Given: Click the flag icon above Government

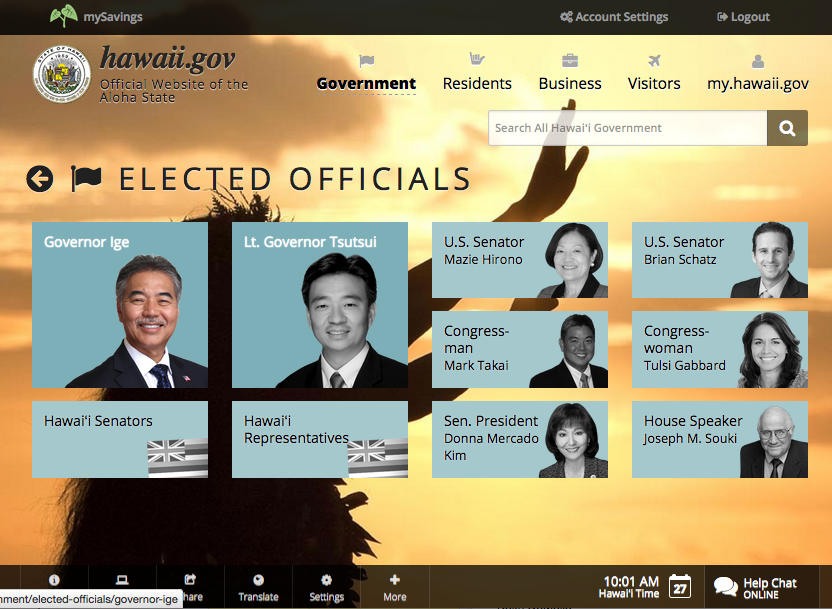Looking at the screenshot, I should [x=366, y=61].
